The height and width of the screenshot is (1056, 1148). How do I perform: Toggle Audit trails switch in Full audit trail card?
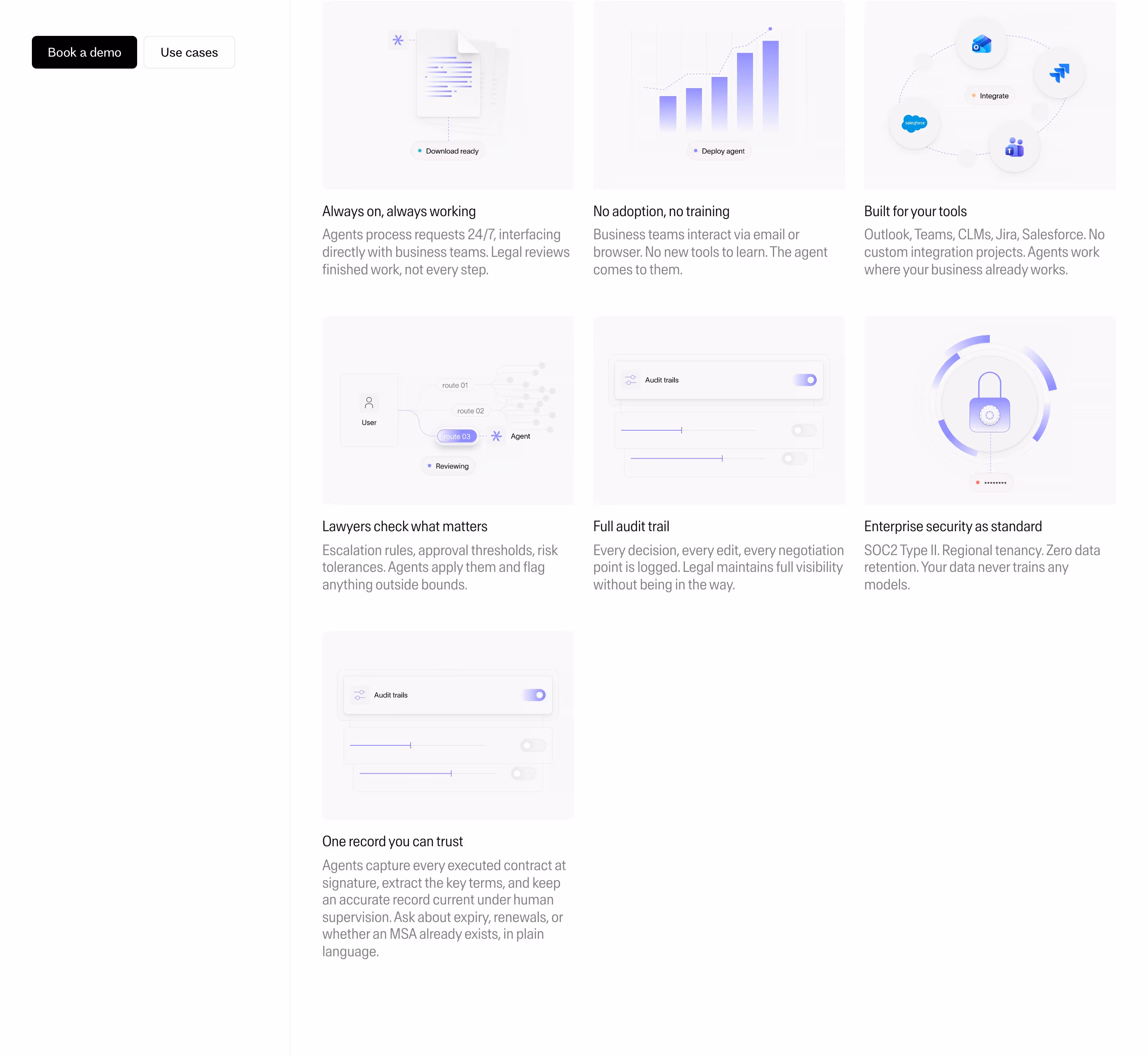[x=805, y=380]
